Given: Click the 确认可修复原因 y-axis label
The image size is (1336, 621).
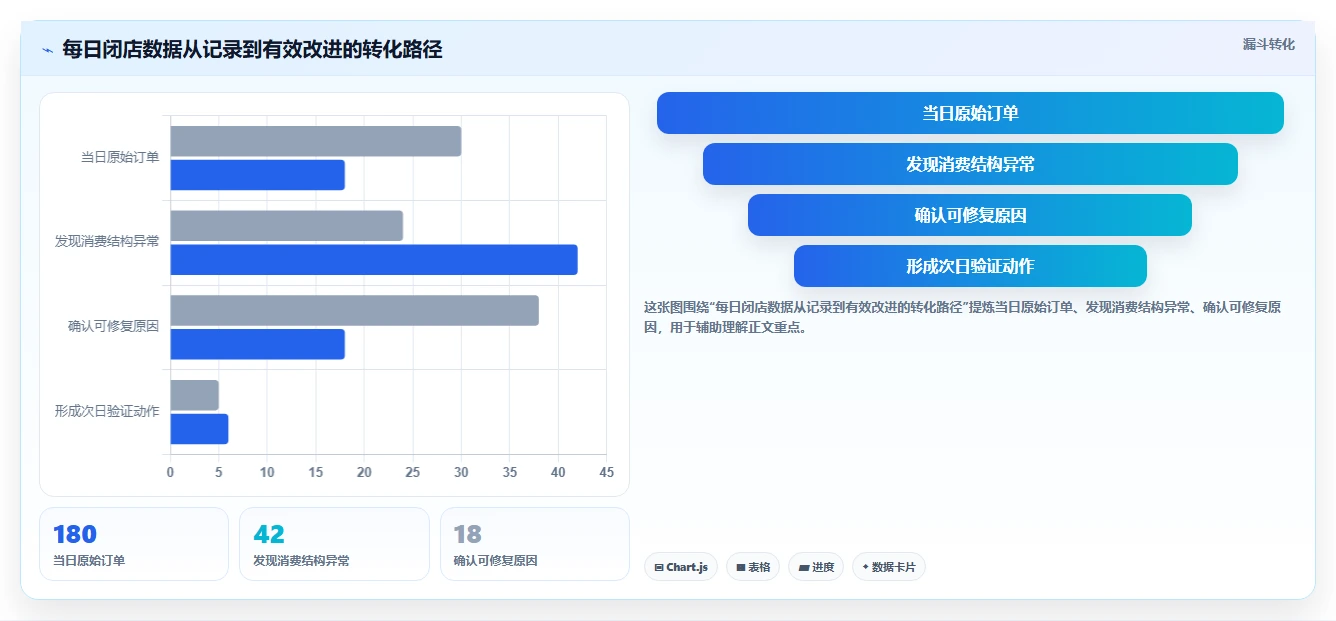Looking at the screenshot, I should [113, 326].
